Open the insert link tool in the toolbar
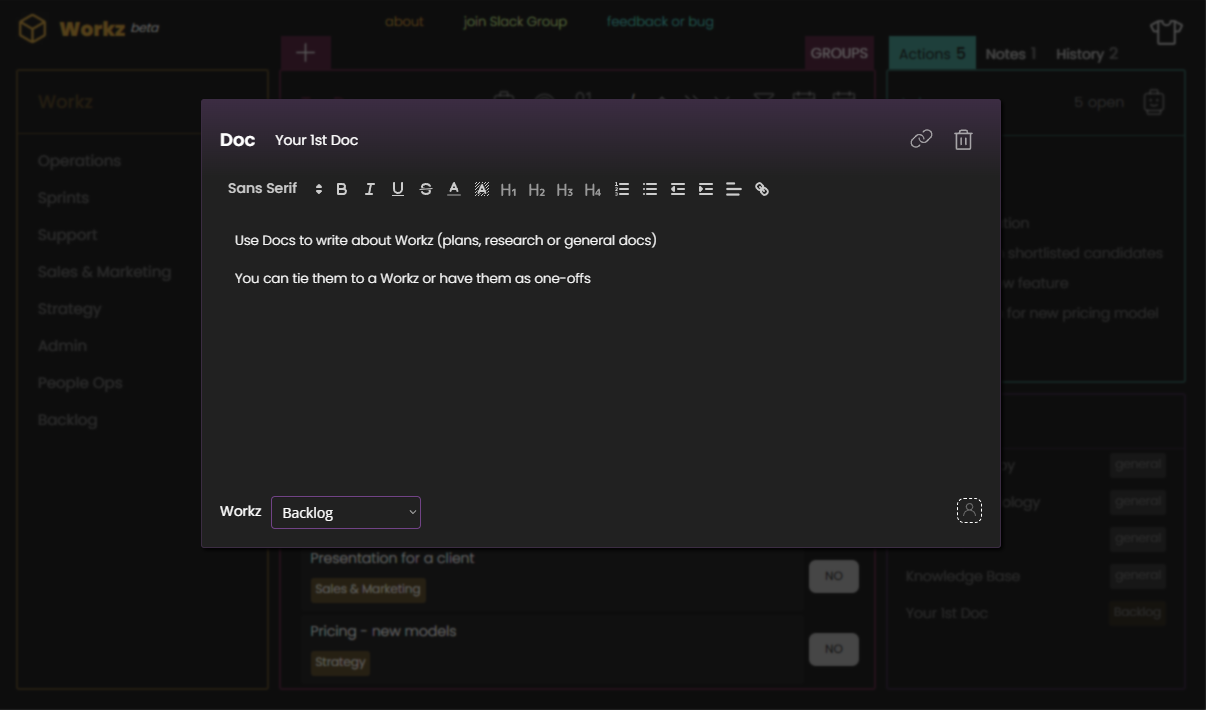Screen dimensions: 1206x710 761,188
